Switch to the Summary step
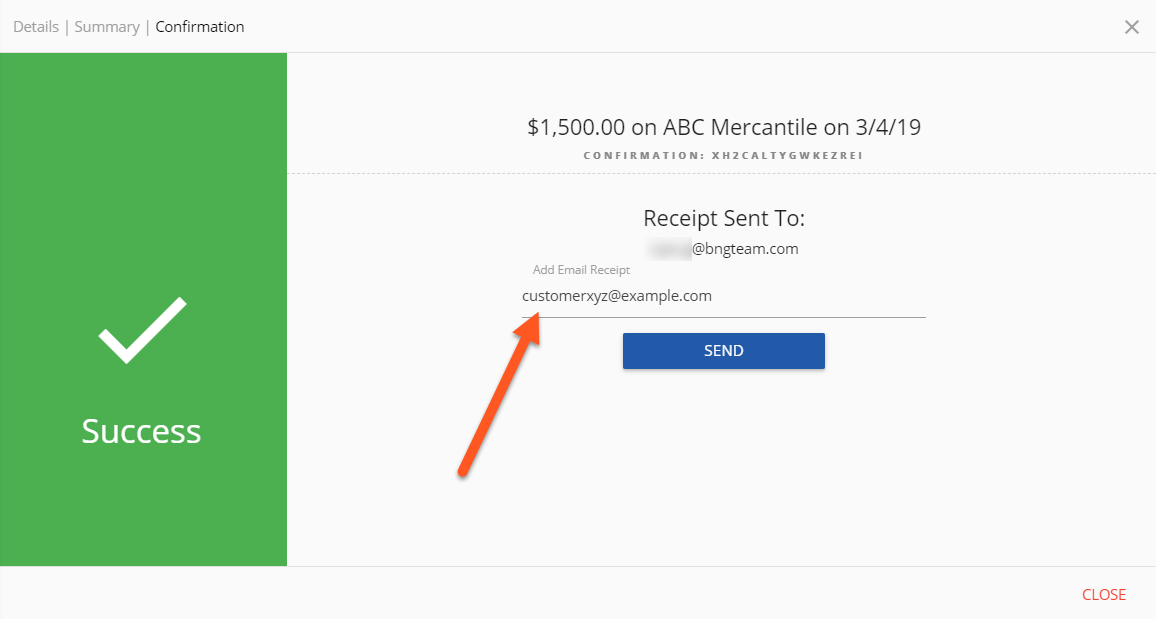Image resolution: width=1156 pixels, height=619 pixels. 107,27
